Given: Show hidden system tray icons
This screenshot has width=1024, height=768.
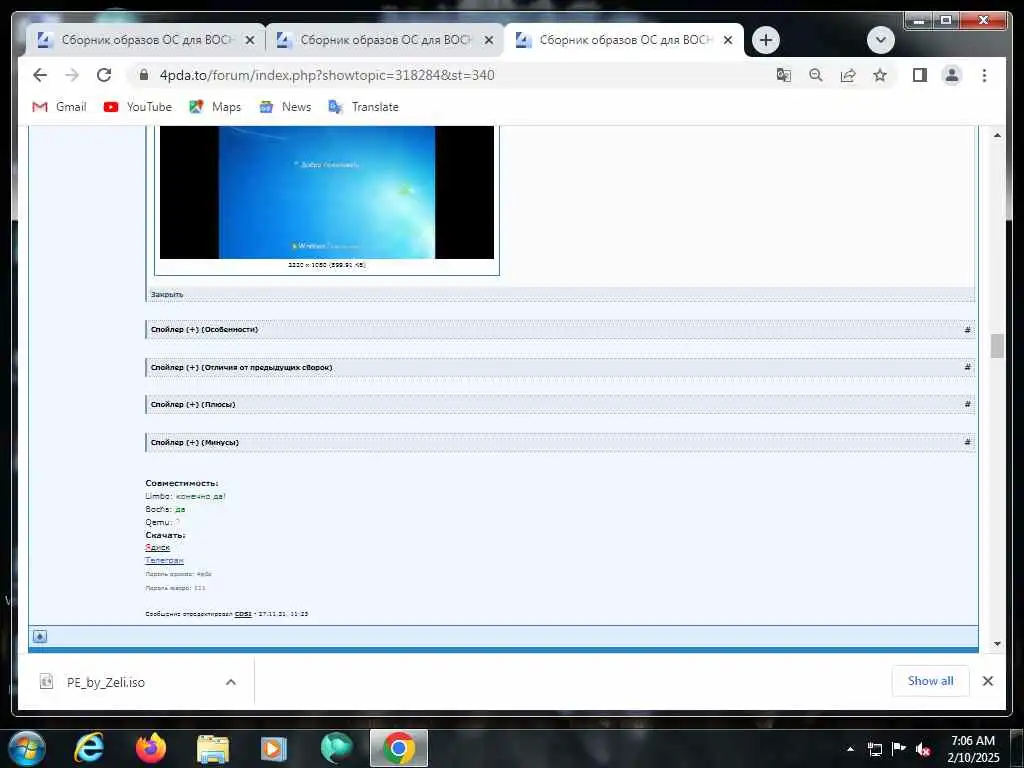Looking at the screenshot, I should tap(850, 749).
